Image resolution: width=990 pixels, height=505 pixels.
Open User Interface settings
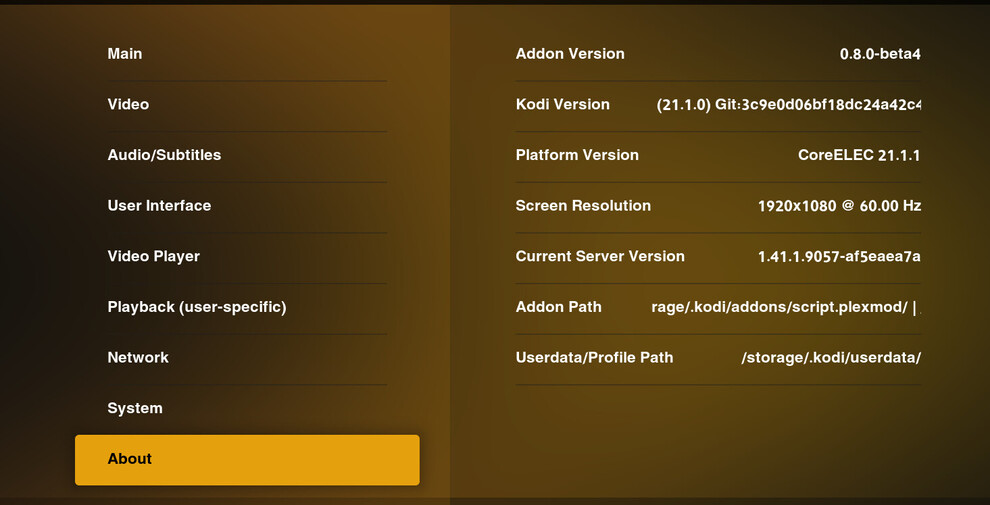click(x=159, y=206)
